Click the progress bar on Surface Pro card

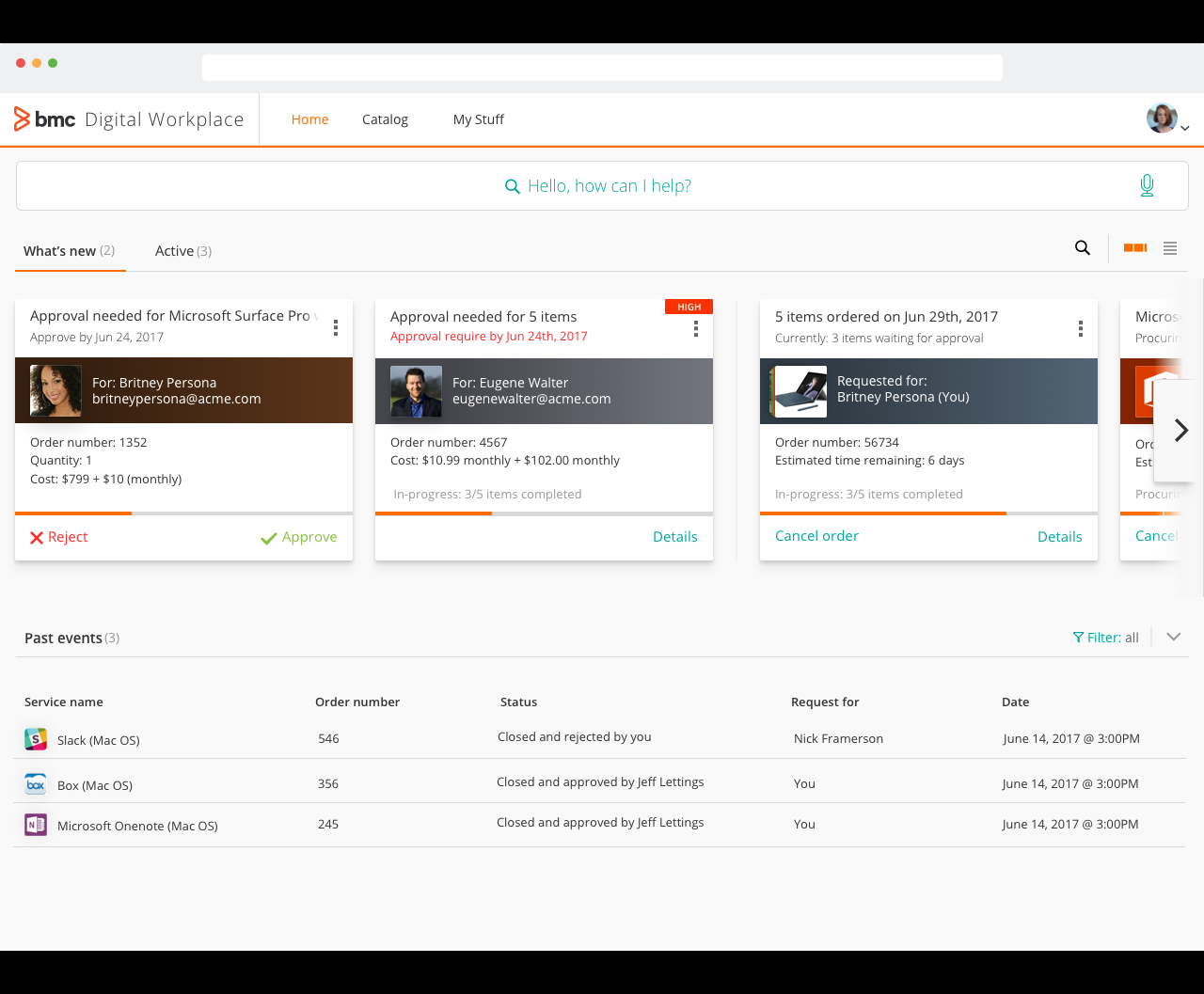pos(183,513)
